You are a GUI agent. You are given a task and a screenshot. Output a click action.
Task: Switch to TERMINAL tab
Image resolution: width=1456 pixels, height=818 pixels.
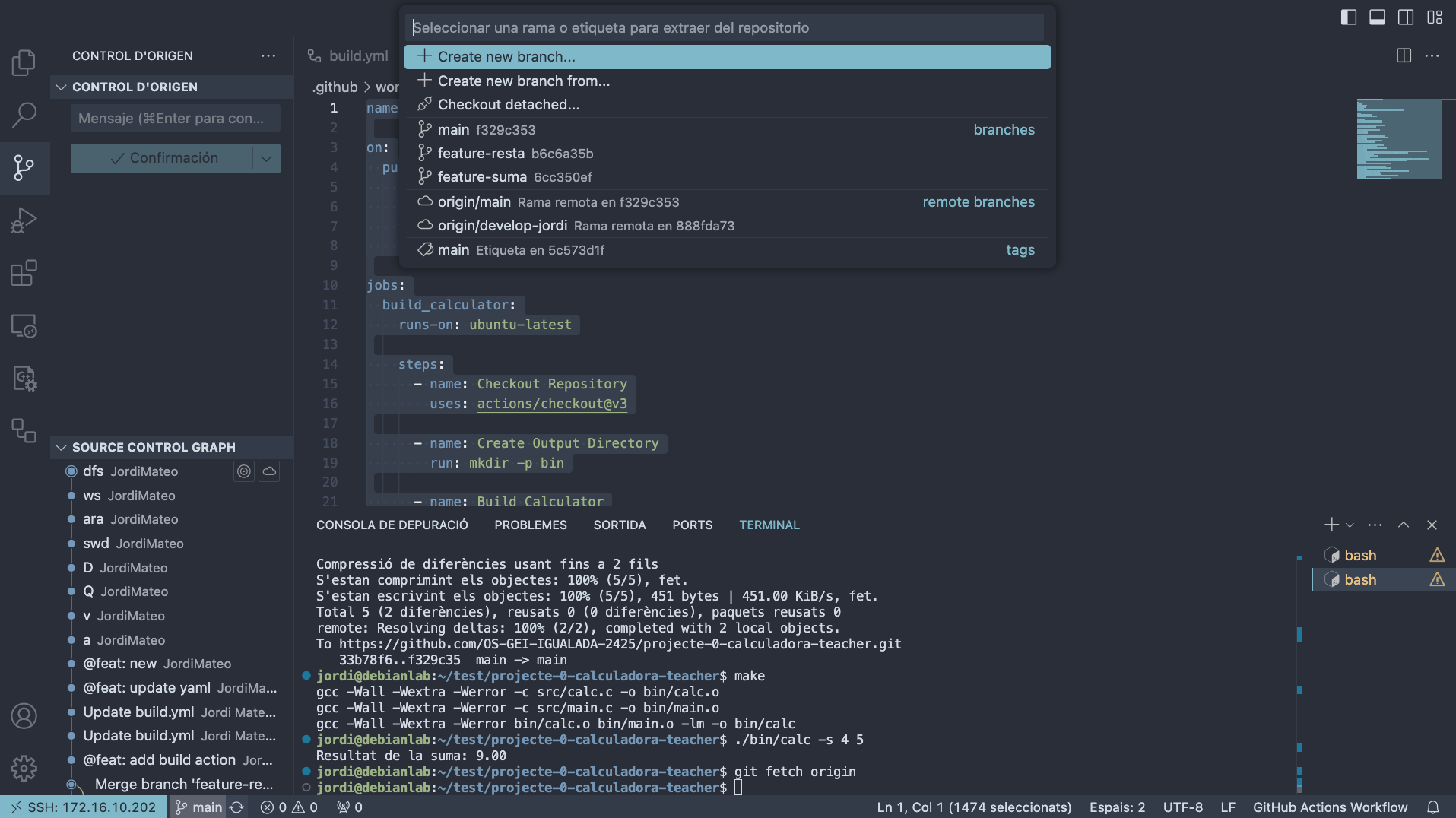point(769,525)
